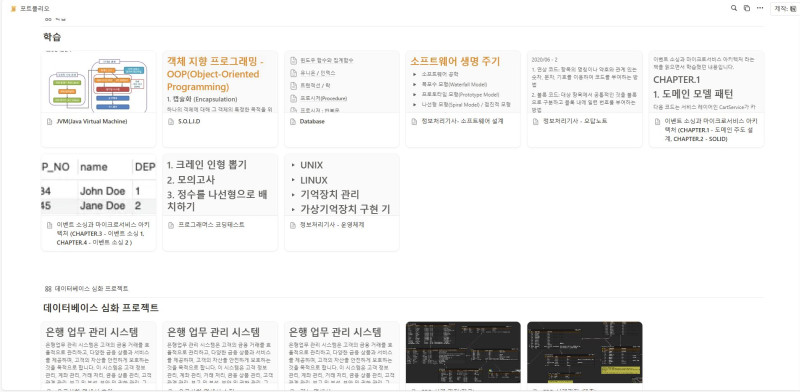Expand the 기억장치 관리 toggle triangle
The width and height of the screenshot is (800, 392).
(x=293, y=194)
